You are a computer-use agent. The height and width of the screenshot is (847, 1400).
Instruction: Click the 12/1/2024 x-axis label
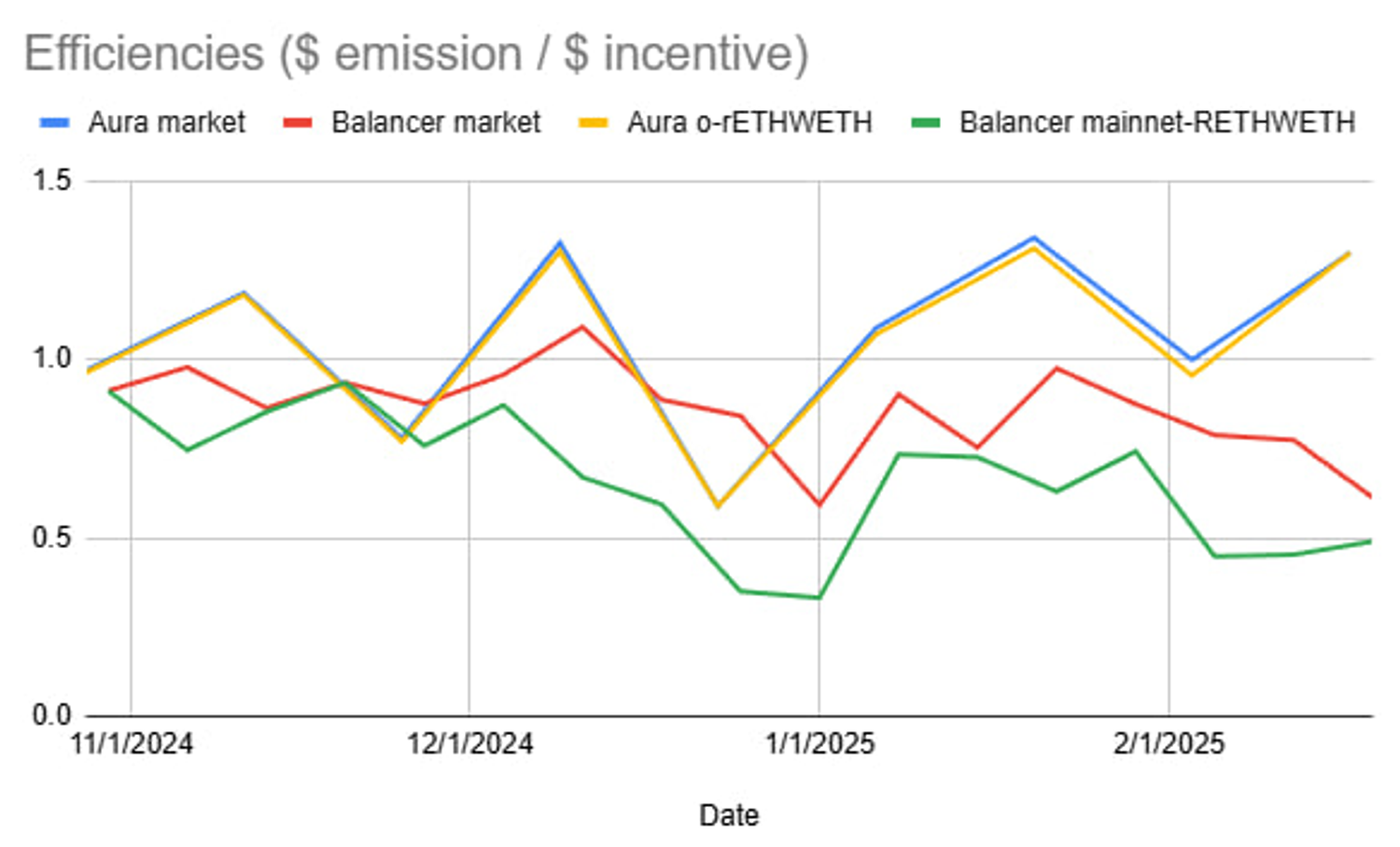469,744
